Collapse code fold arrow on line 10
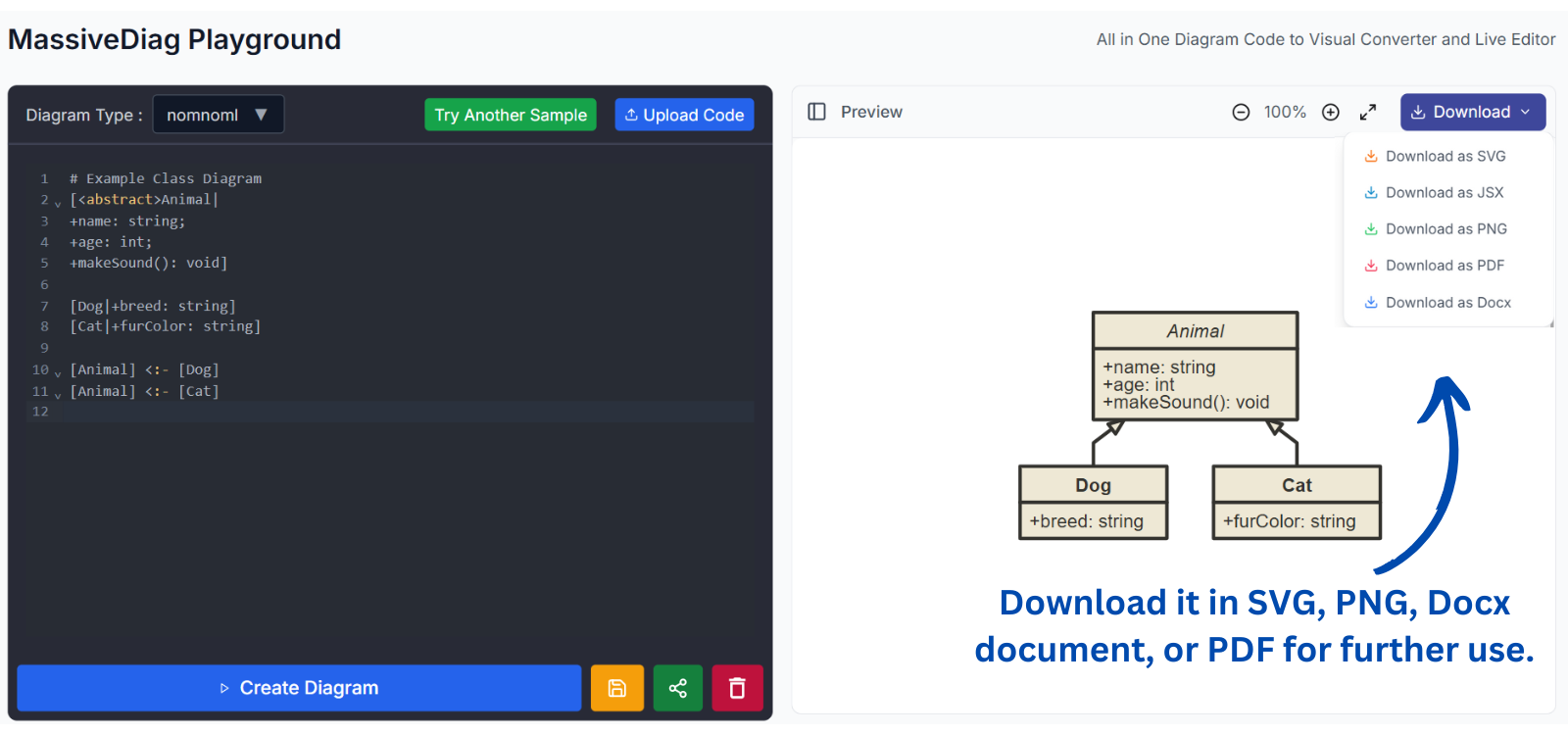Viewport: 1568px width, 735px height. click(58, 373)
